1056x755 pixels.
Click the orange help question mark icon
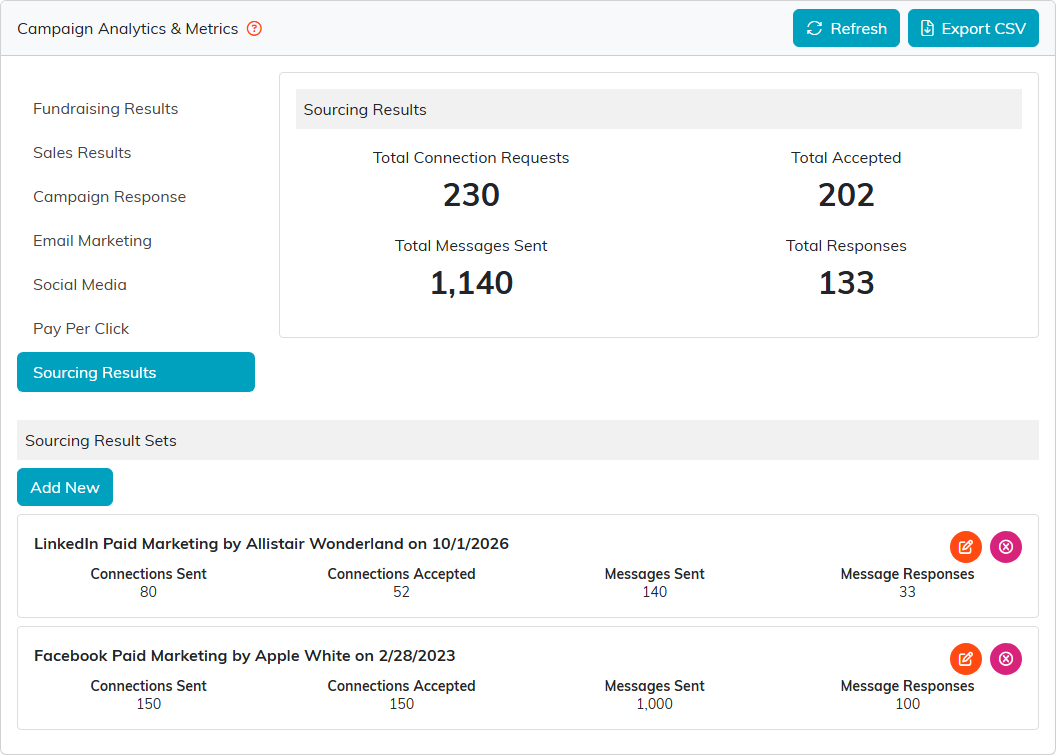point(254,28)
